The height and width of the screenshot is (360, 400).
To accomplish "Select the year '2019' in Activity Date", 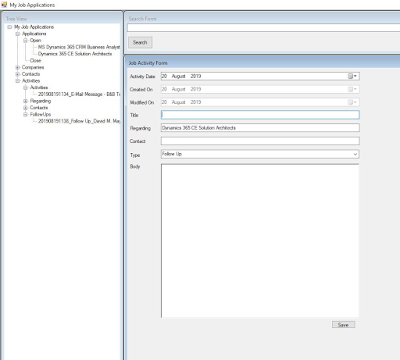I will [196, 76].
